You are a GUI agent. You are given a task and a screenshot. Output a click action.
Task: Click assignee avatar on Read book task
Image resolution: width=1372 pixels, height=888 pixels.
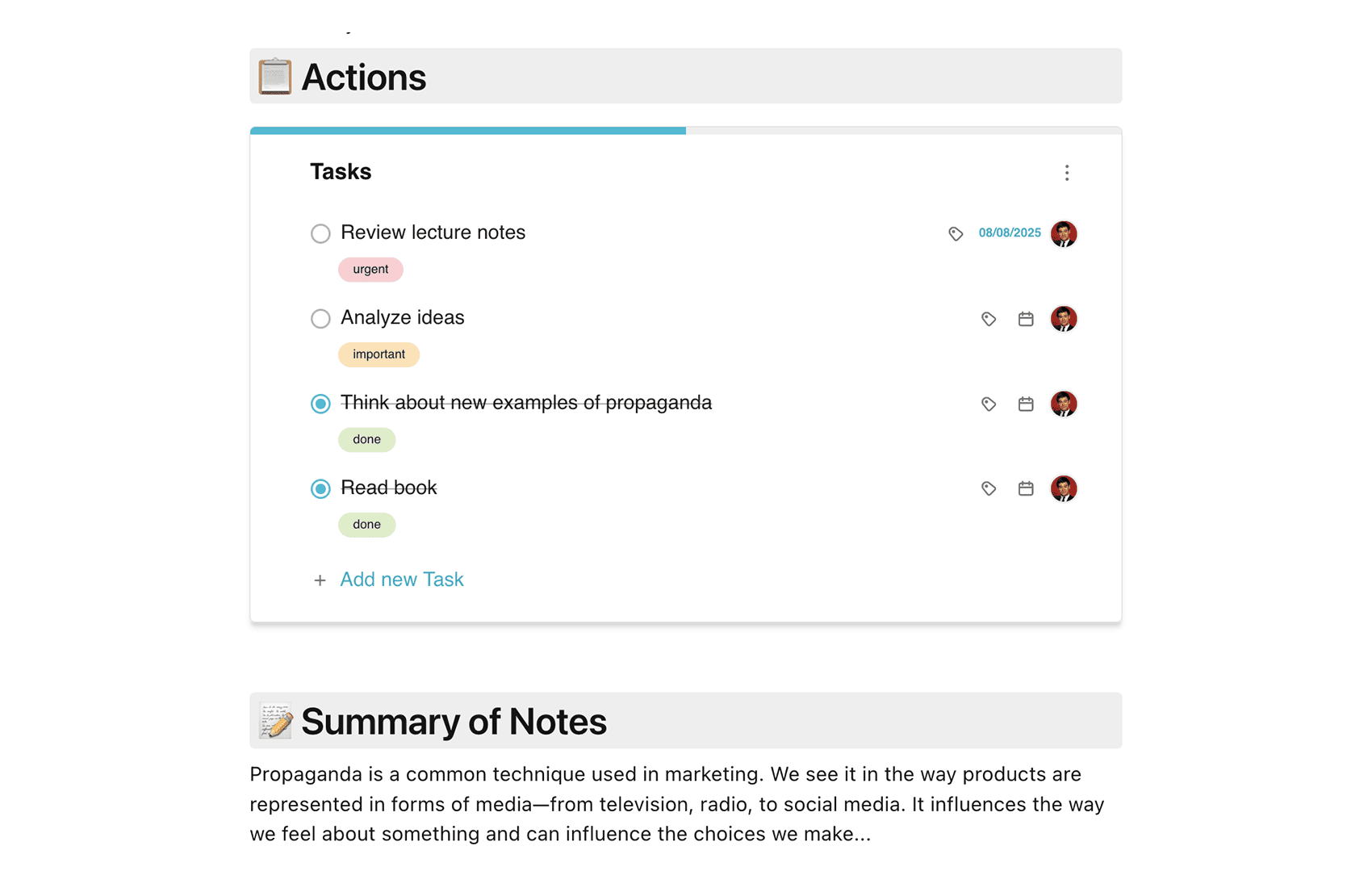click(1064, 488)
